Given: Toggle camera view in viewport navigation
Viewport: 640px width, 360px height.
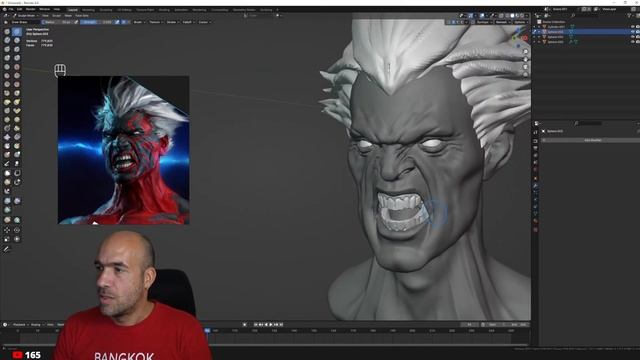Looking at the screenshot, I should [525, 67].
